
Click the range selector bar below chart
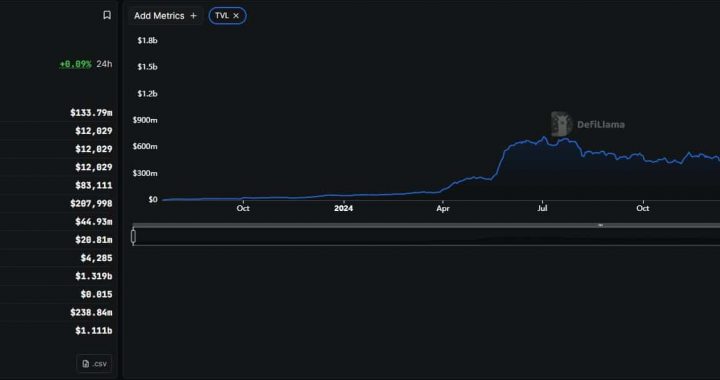[426, 236]
